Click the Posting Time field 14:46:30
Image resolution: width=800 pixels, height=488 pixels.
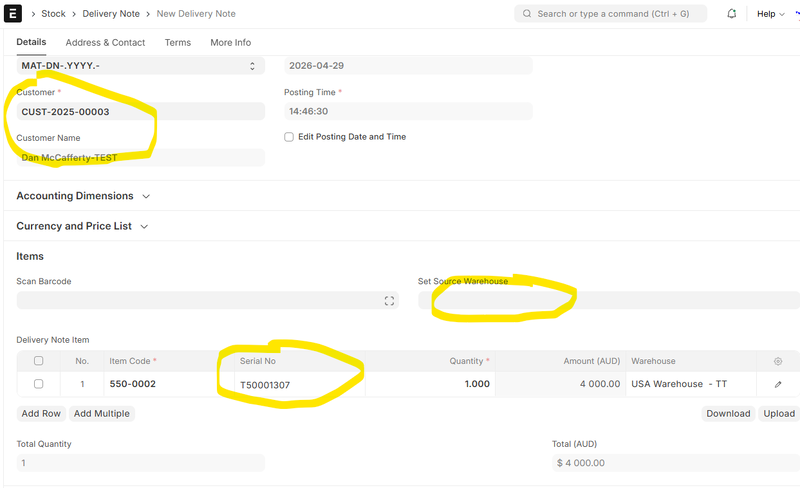[408, 111]
